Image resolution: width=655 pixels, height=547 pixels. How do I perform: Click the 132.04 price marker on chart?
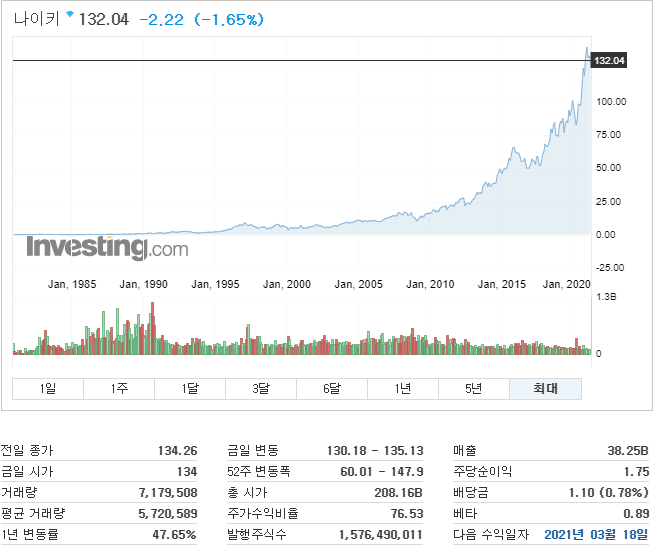(x=609, y=61)
